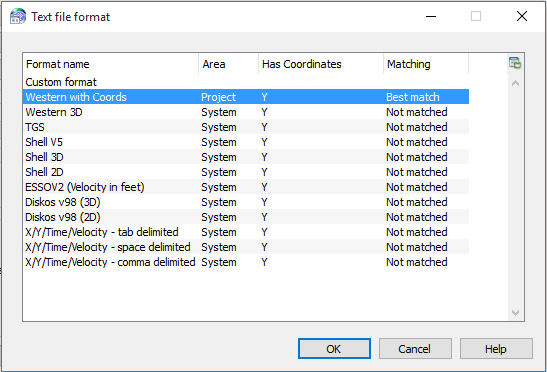The height and width of the screenshot is (372, 547).
Task: Select the Shell 2D format
Action: [x=246, y=172]
